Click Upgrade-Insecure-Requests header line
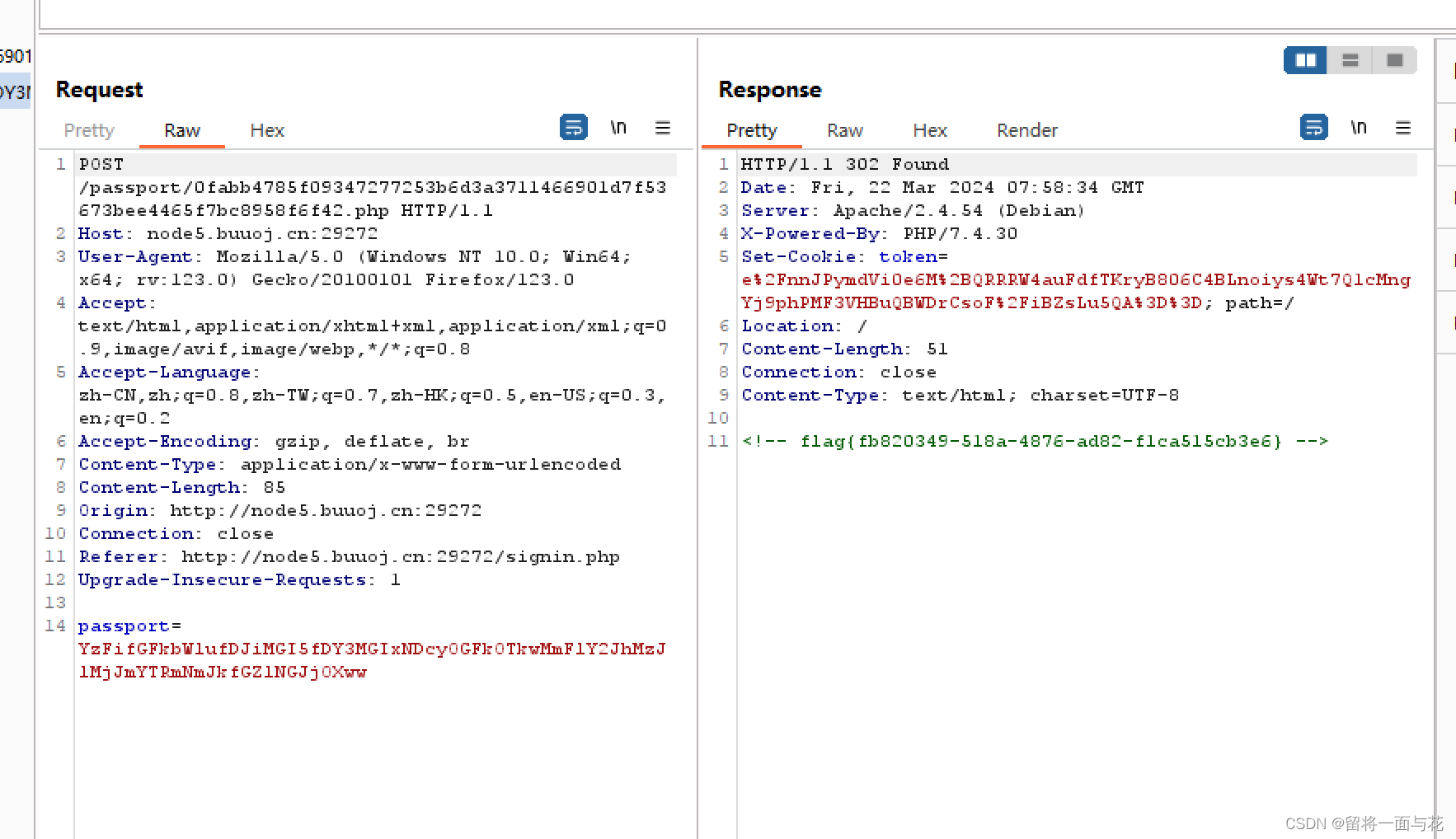The width and height of the screenshot is (1456, 839). point(240,579)
